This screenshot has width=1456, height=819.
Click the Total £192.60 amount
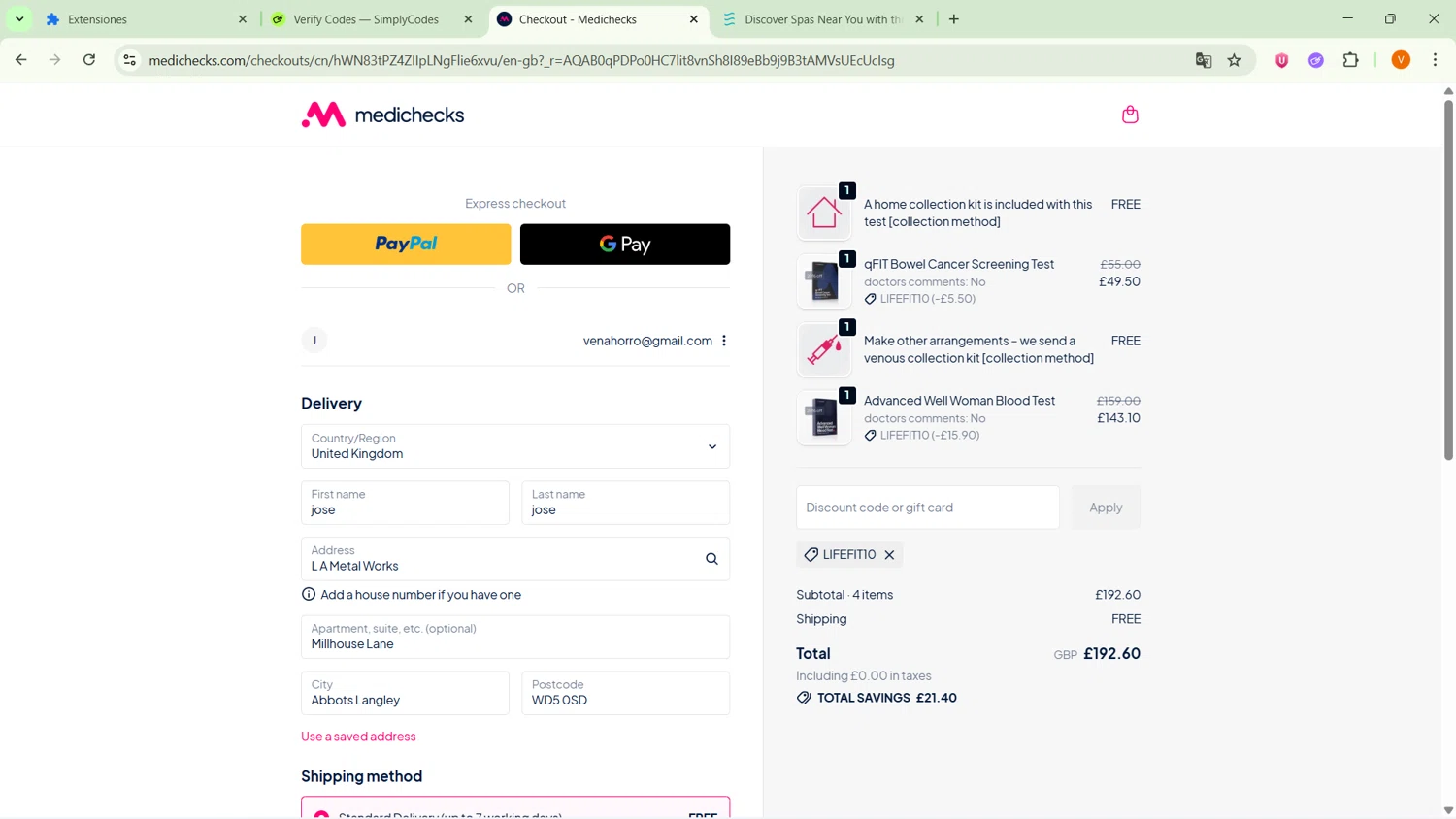click(1111, 654)
